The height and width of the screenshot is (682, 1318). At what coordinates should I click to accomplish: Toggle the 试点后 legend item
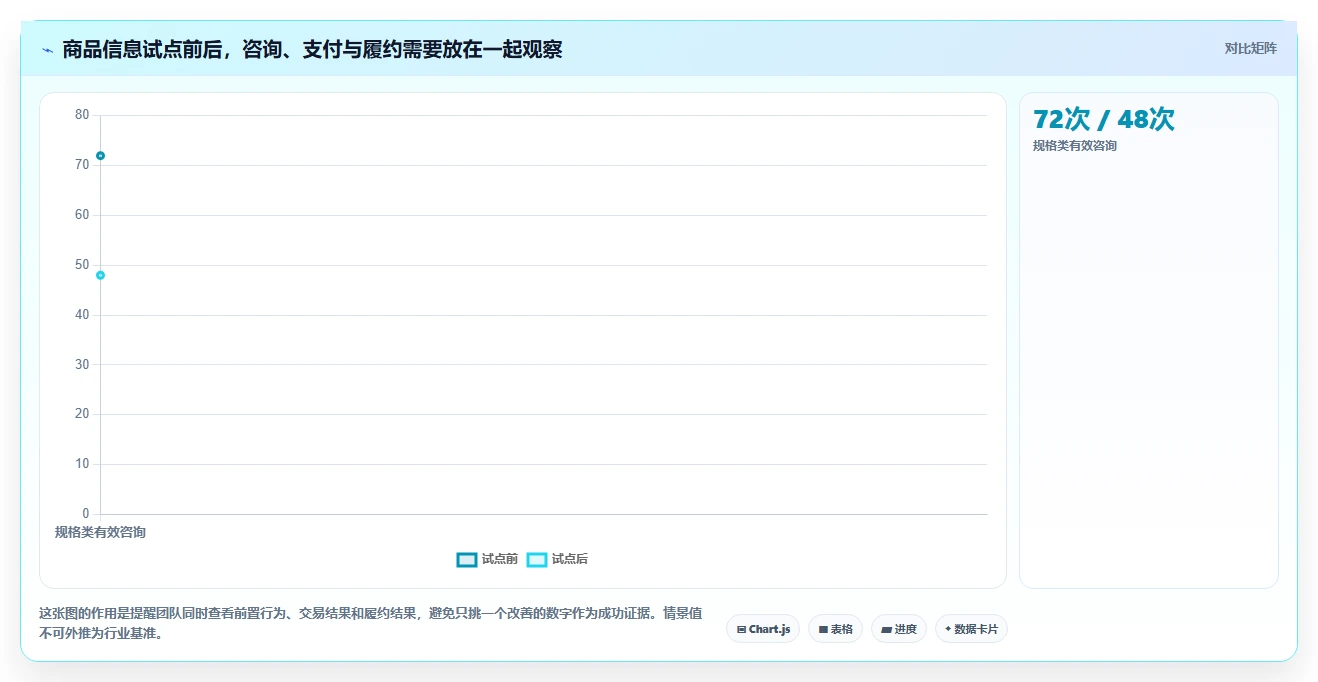tap(557, 559)
